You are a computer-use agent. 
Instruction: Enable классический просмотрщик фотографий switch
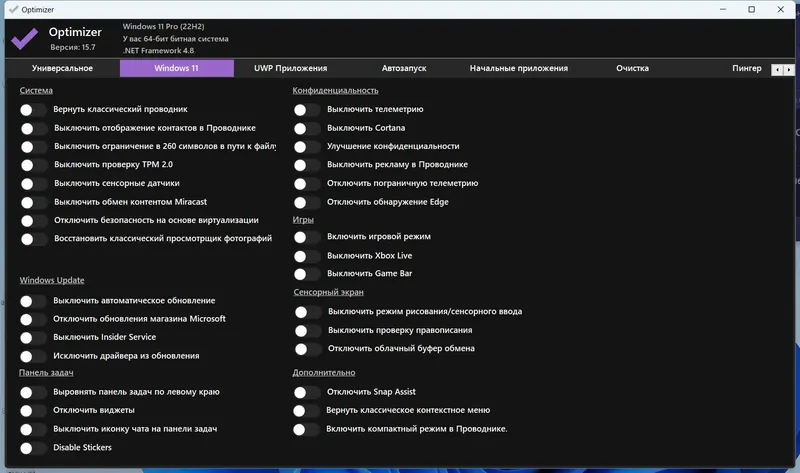[34, 239]
